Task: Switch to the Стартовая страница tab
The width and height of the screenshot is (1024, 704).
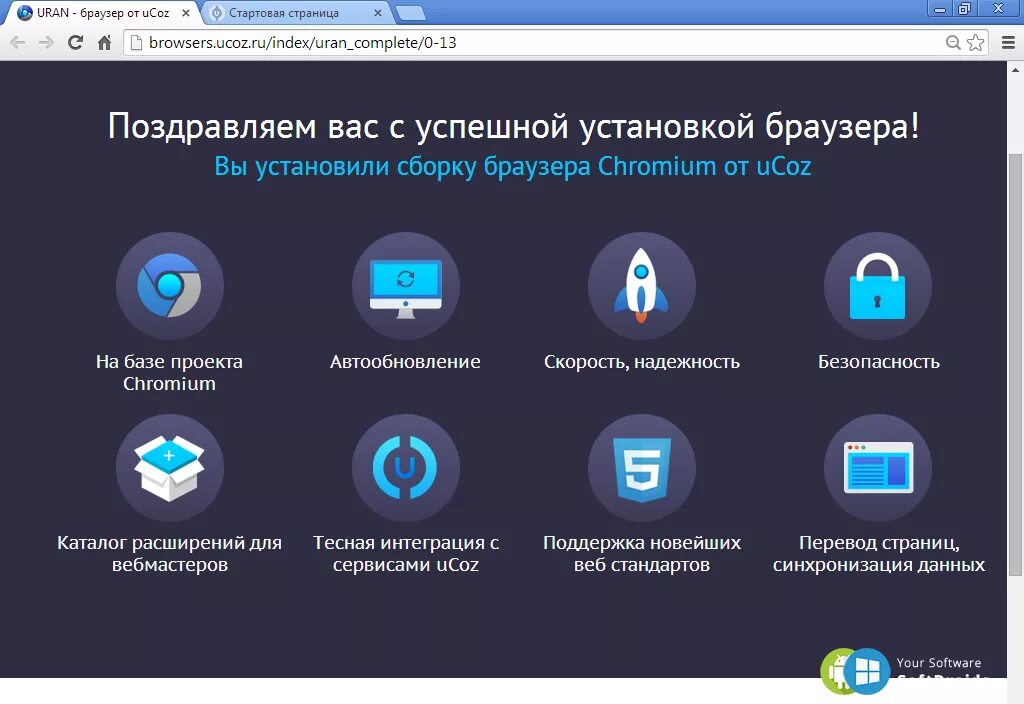Action: tap(293, 13)
